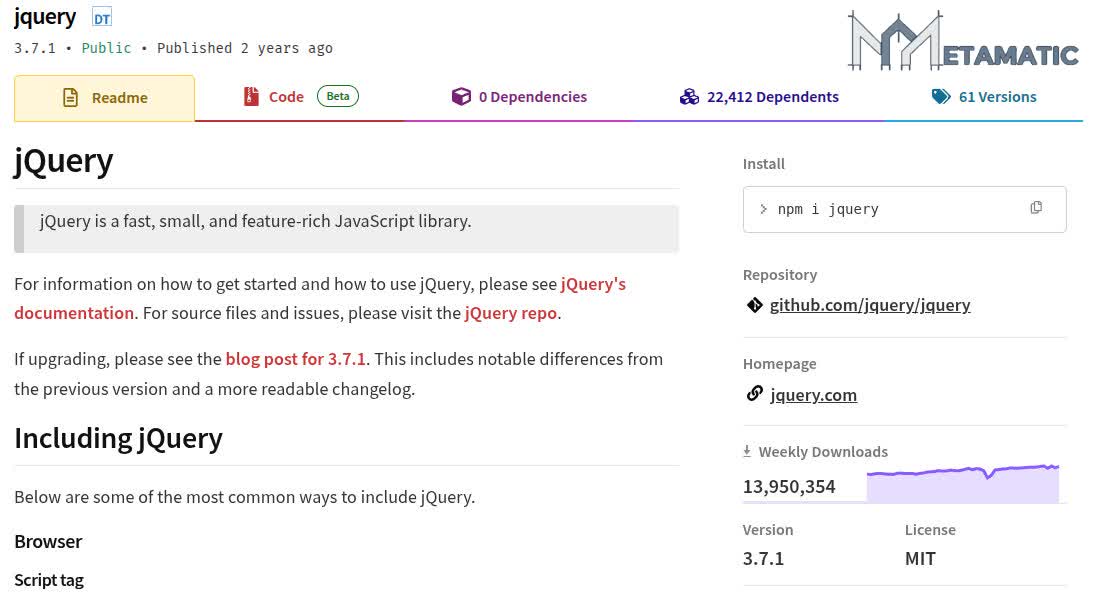Image resolution: width=1093 pixels, height=598 pixels.
Task: Switch to the Code Beta tab
Action: (287, 96)
